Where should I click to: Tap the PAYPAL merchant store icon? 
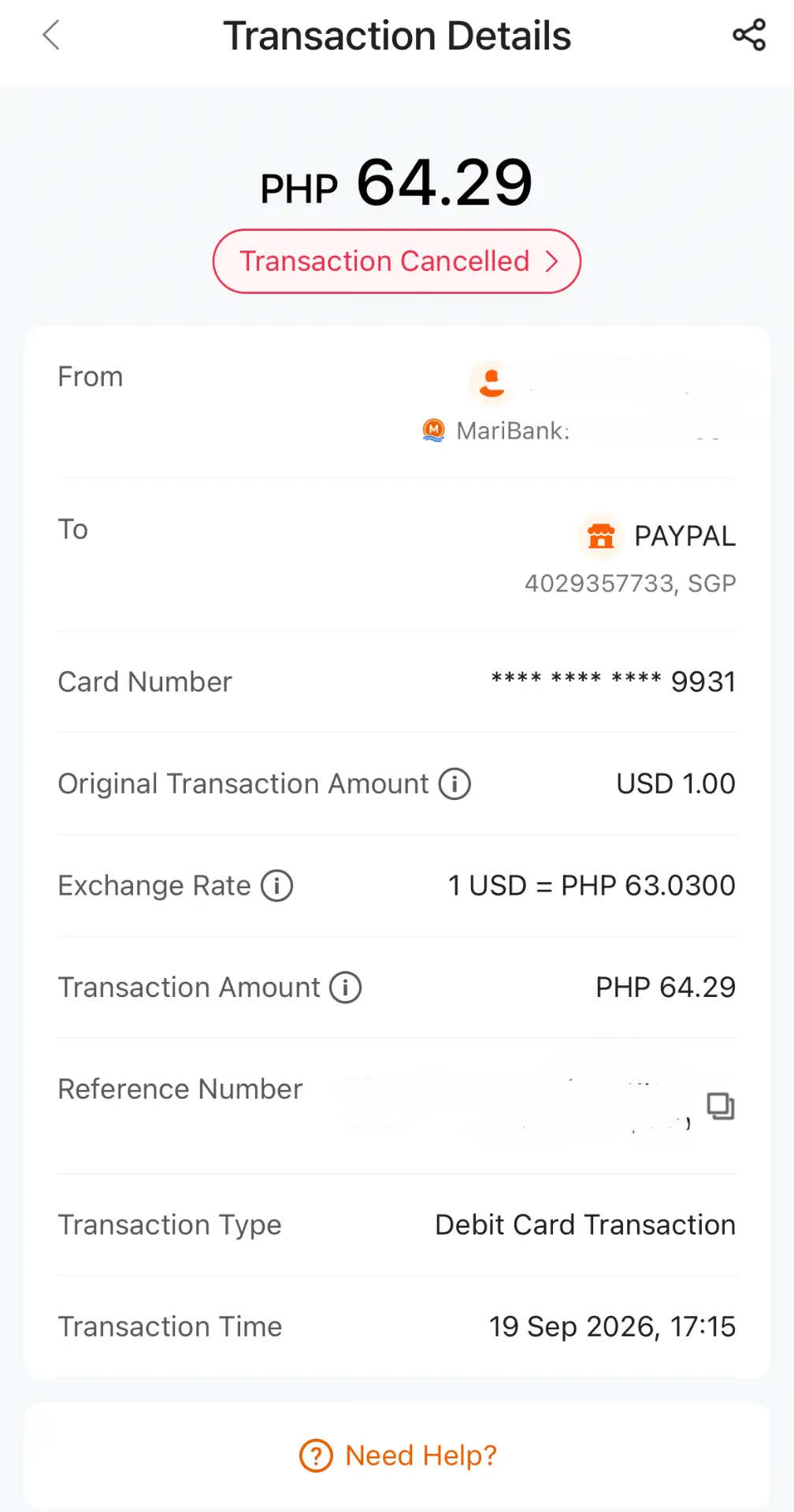[x=601, y=536]
